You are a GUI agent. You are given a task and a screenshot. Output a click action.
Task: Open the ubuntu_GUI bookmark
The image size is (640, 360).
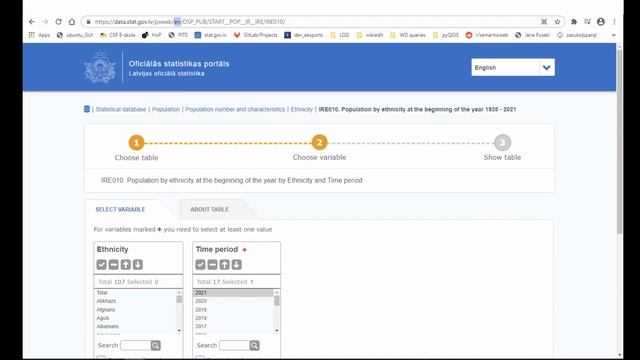tap(75, 35)
